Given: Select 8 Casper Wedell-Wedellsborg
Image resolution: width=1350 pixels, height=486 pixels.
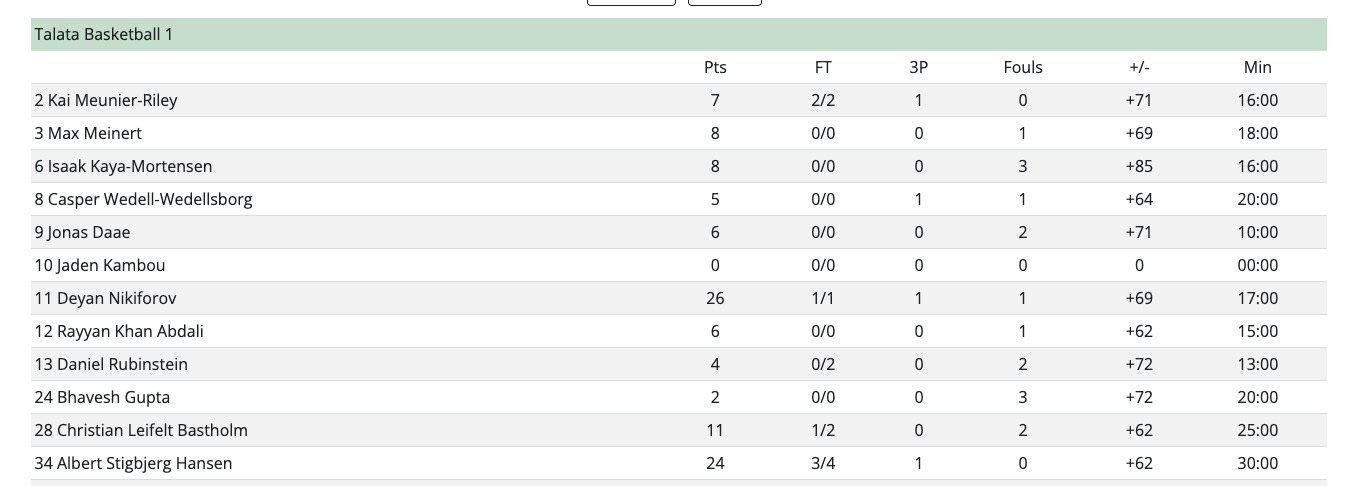Looking at the screenshot, I should point(143,199).
